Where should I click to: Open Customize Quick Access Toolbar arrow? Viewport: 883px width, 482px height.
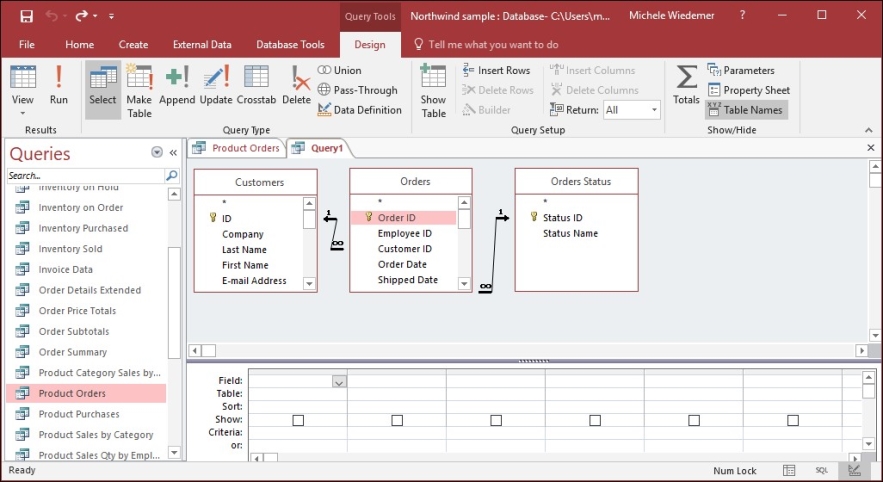point(112,16)
